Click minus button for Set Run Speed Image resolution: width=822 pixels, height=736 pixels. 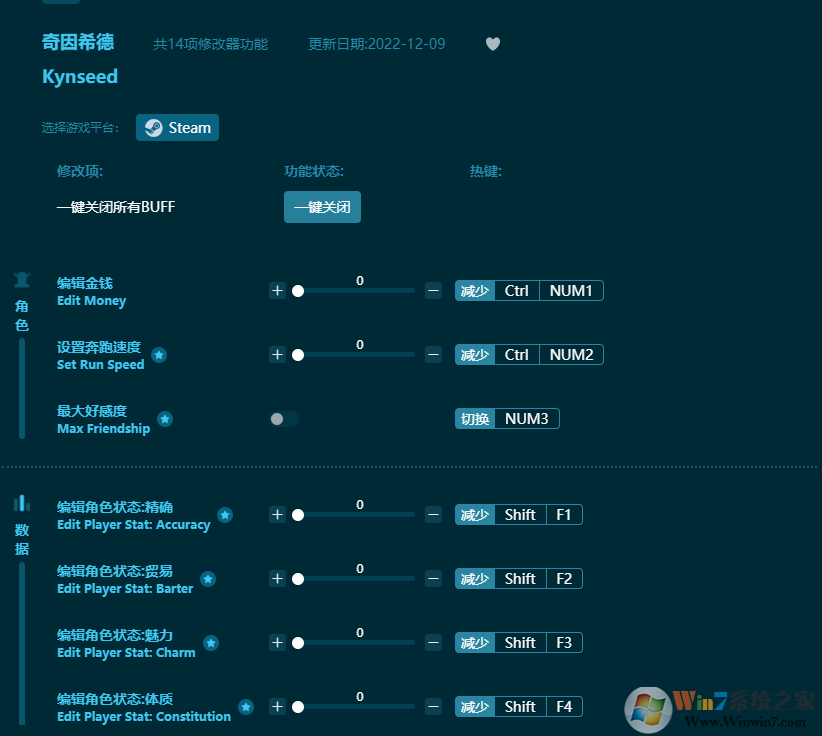434,354
